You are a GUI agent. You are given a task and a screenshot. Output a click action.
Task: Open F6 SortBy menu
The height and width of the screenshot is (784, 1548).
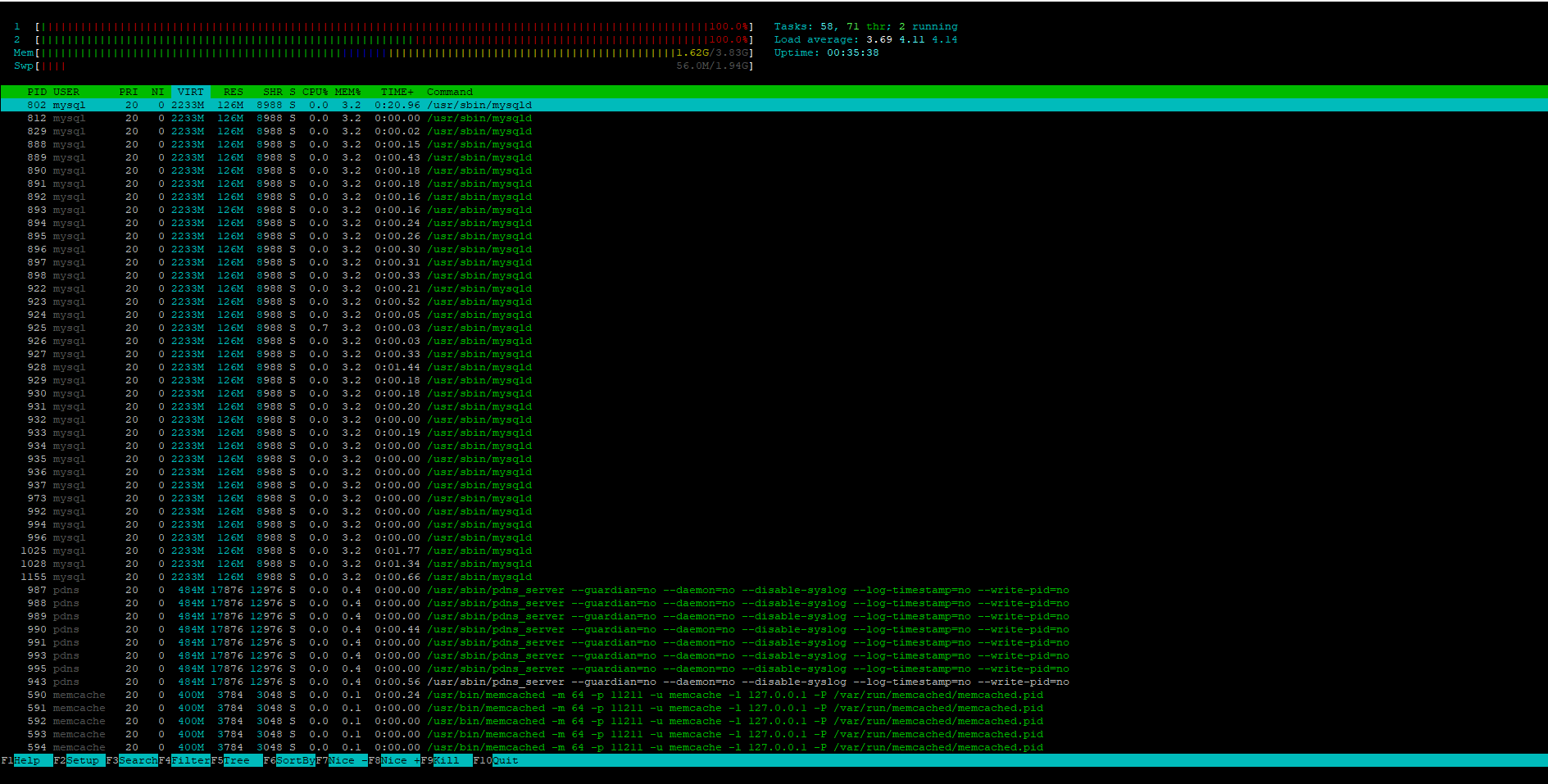(289, 760)
